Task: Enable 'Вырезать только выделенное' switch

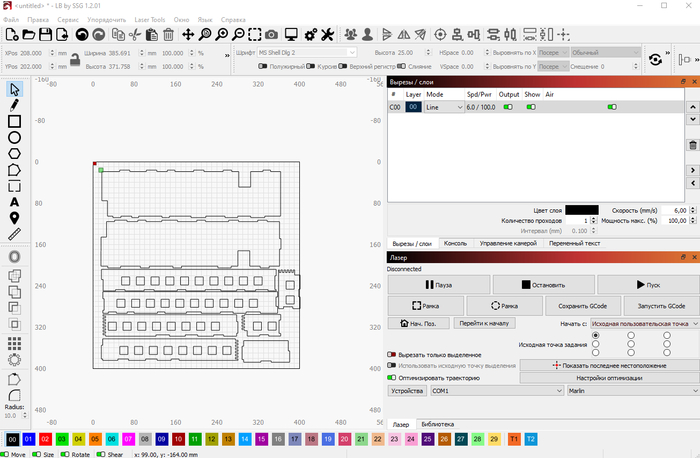Action: pyautogui.click(x=391, y=354)
